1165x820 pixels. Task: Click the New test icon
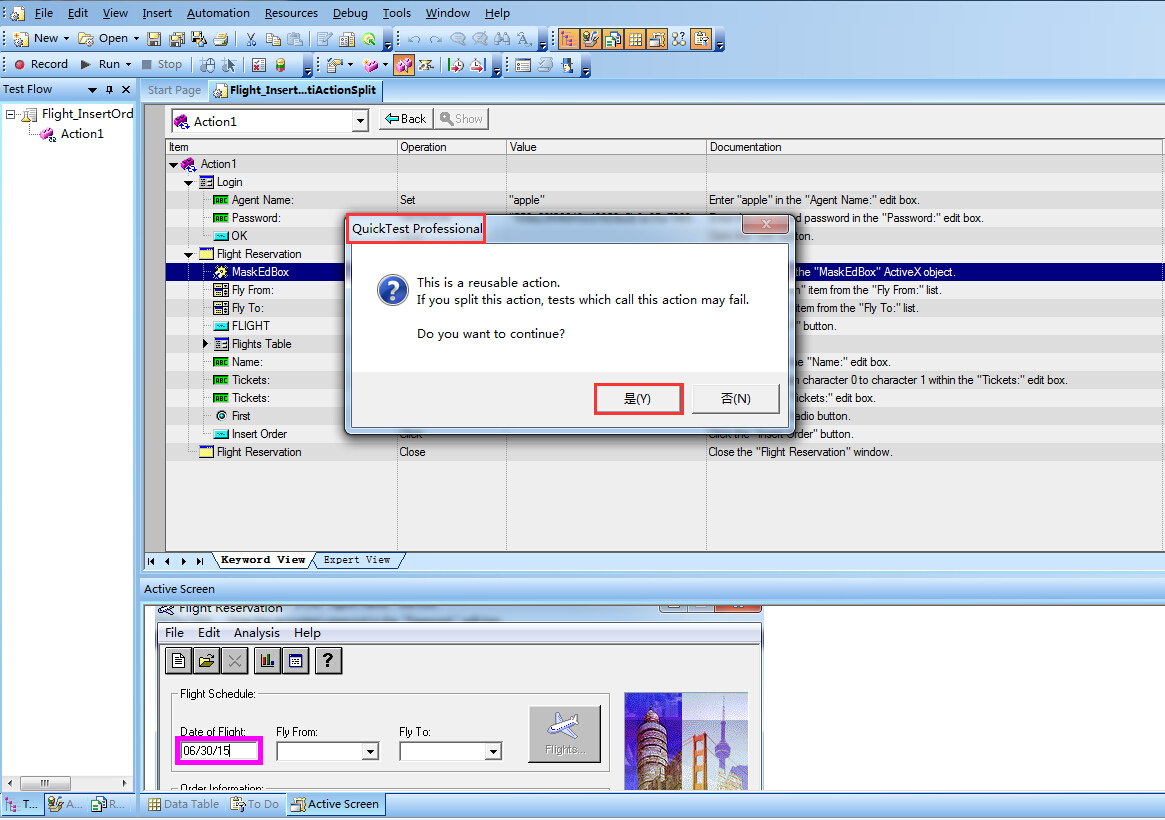click(x=21, y=39)
